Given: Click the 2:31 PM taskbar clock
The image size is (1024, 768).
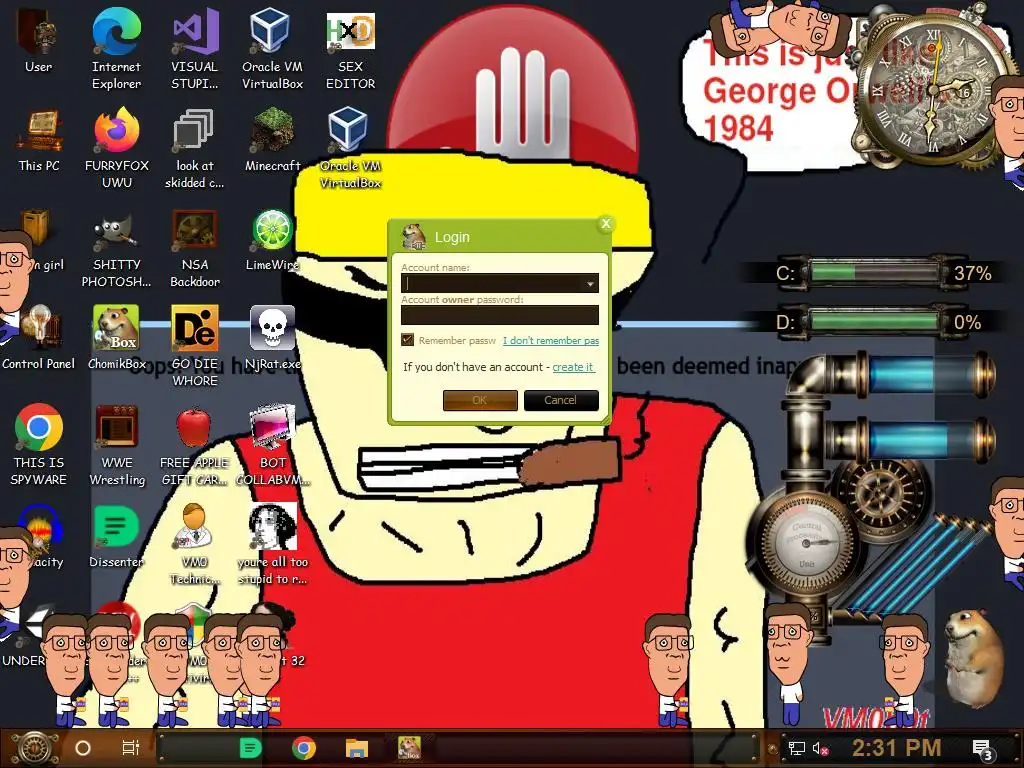Looking at the screenshot, I should click(x=897, y=748).
